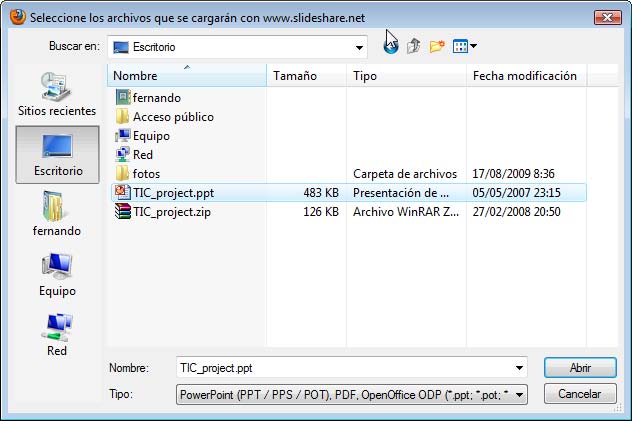Click the Firefox icon in title bar
The width and height of the screenshot is (632, 421).
coord(17,17)
